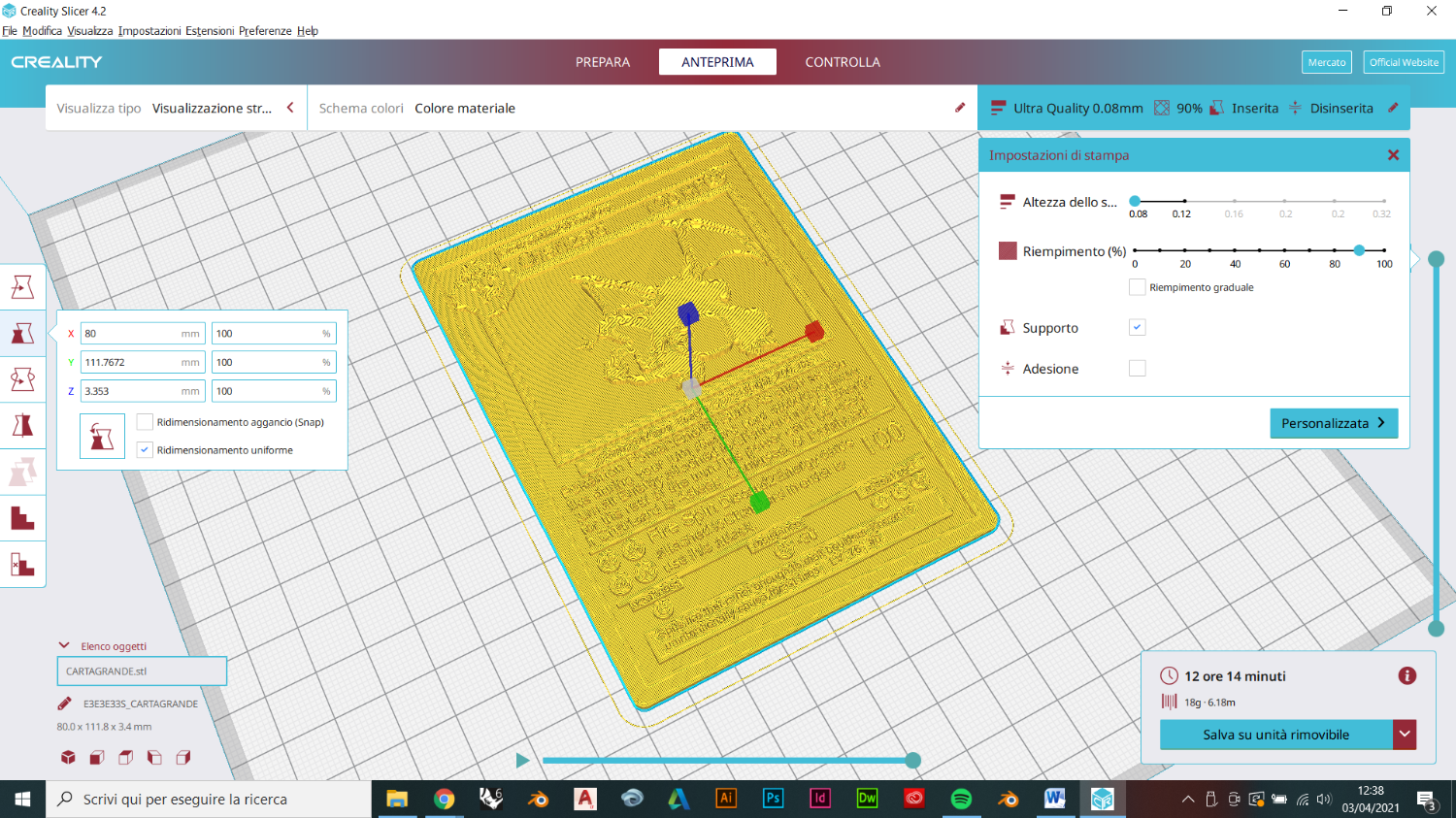
Task: Open the Help menu
Action: 308,31
